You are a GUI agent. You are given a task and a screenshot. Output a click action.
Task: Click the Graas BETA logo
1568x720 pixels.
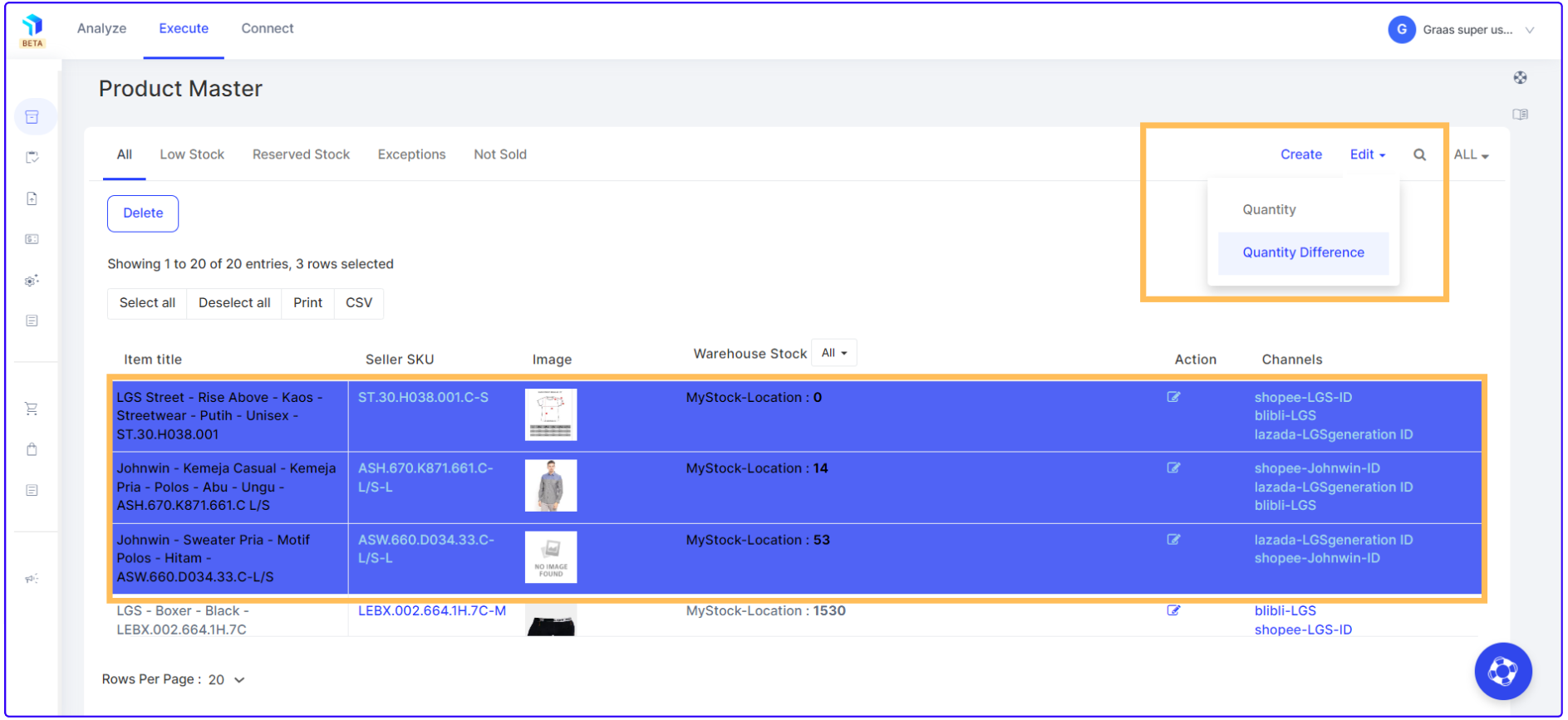point(32,30)
